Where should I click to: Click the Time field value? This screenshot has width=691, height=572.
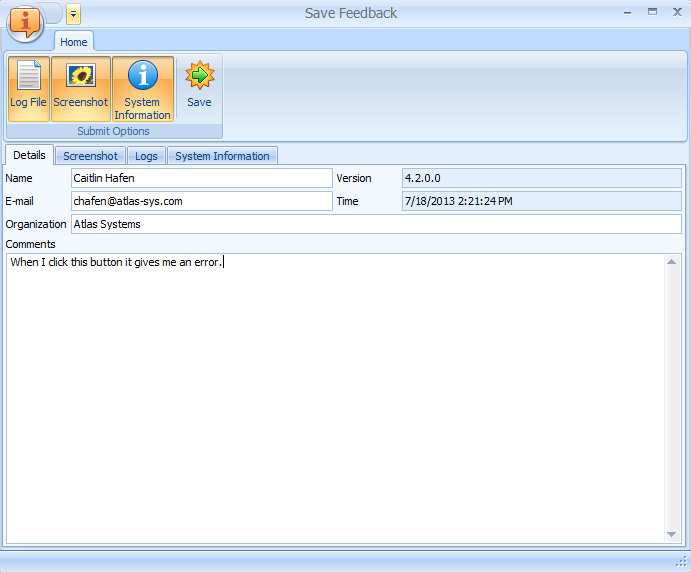tap(540, 201)
